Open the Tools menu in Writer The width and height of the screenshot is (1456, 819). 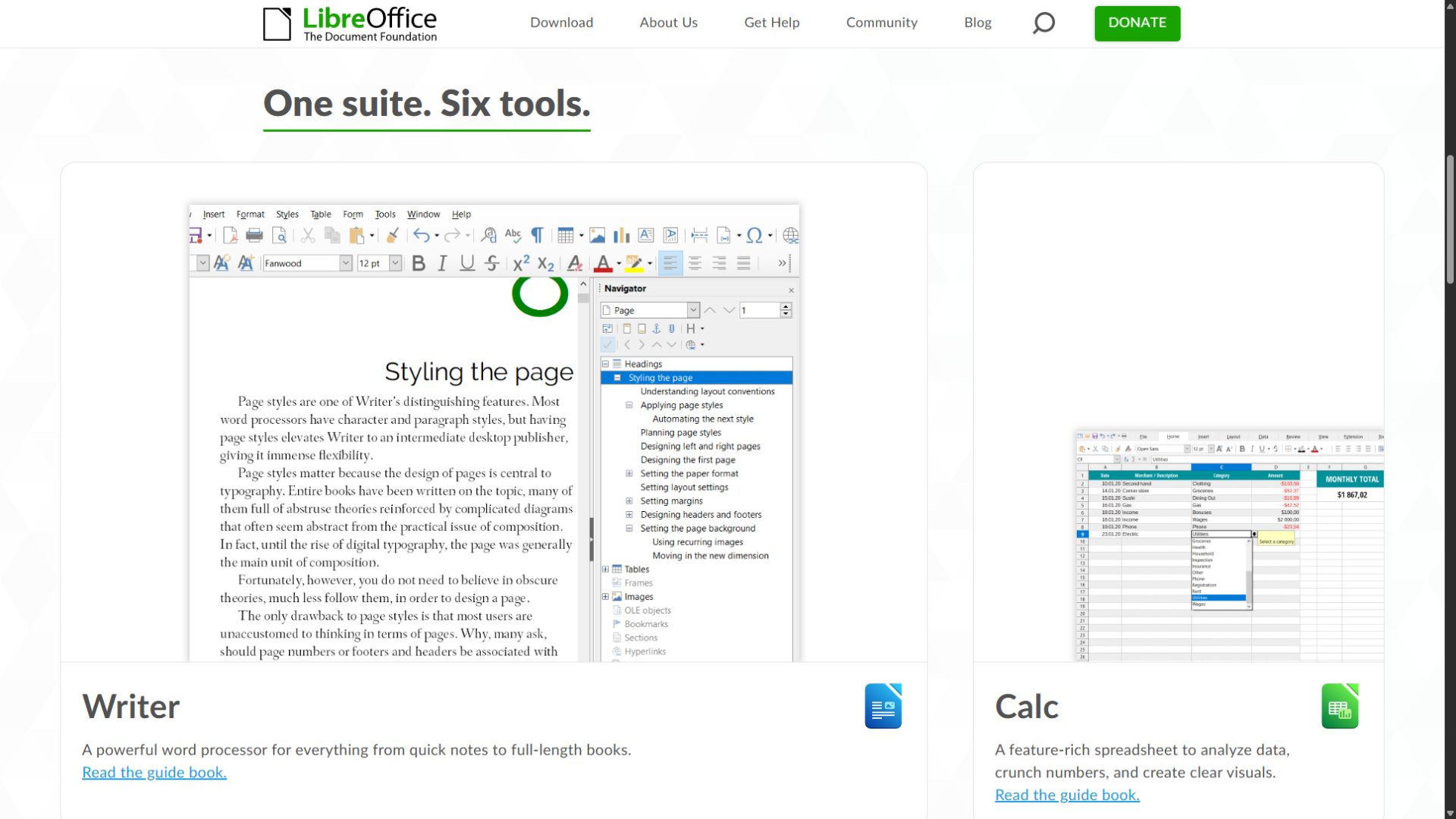coord(385,215)
